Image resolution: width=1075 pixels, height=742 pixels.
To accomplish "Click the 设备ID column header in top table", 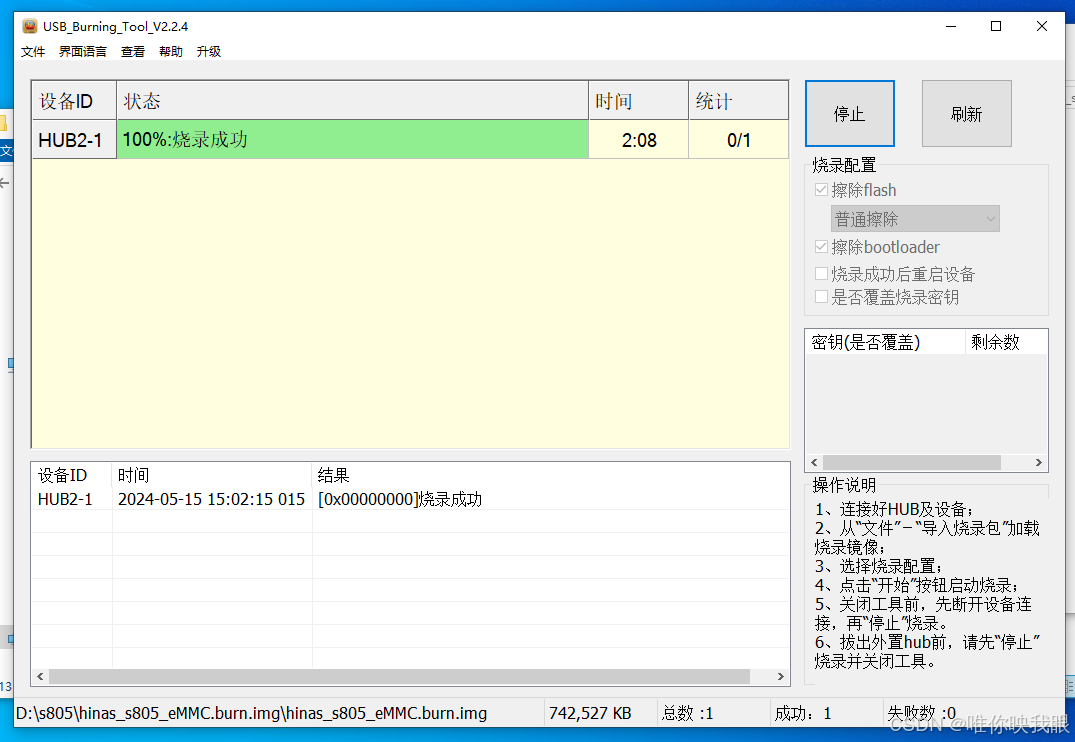I will tap(74, 101).
